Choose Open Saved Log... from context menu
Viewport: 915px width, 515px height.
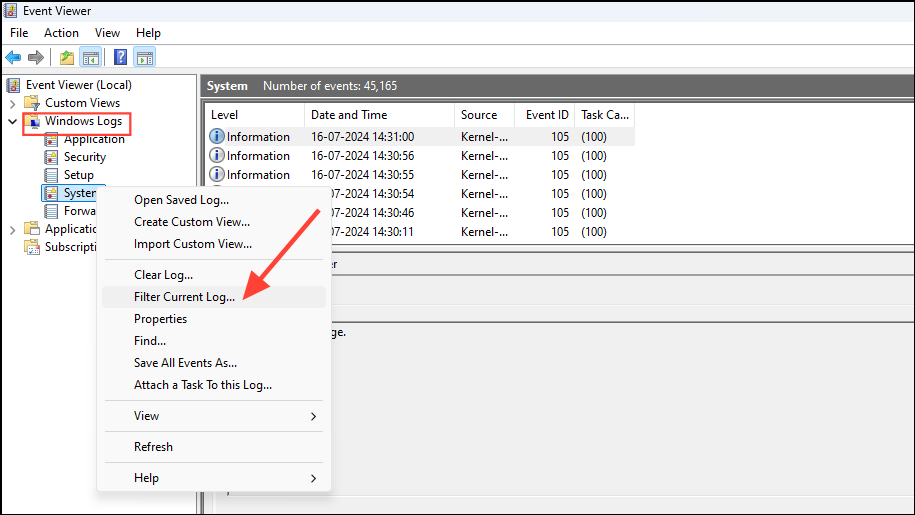coord(214,200)
